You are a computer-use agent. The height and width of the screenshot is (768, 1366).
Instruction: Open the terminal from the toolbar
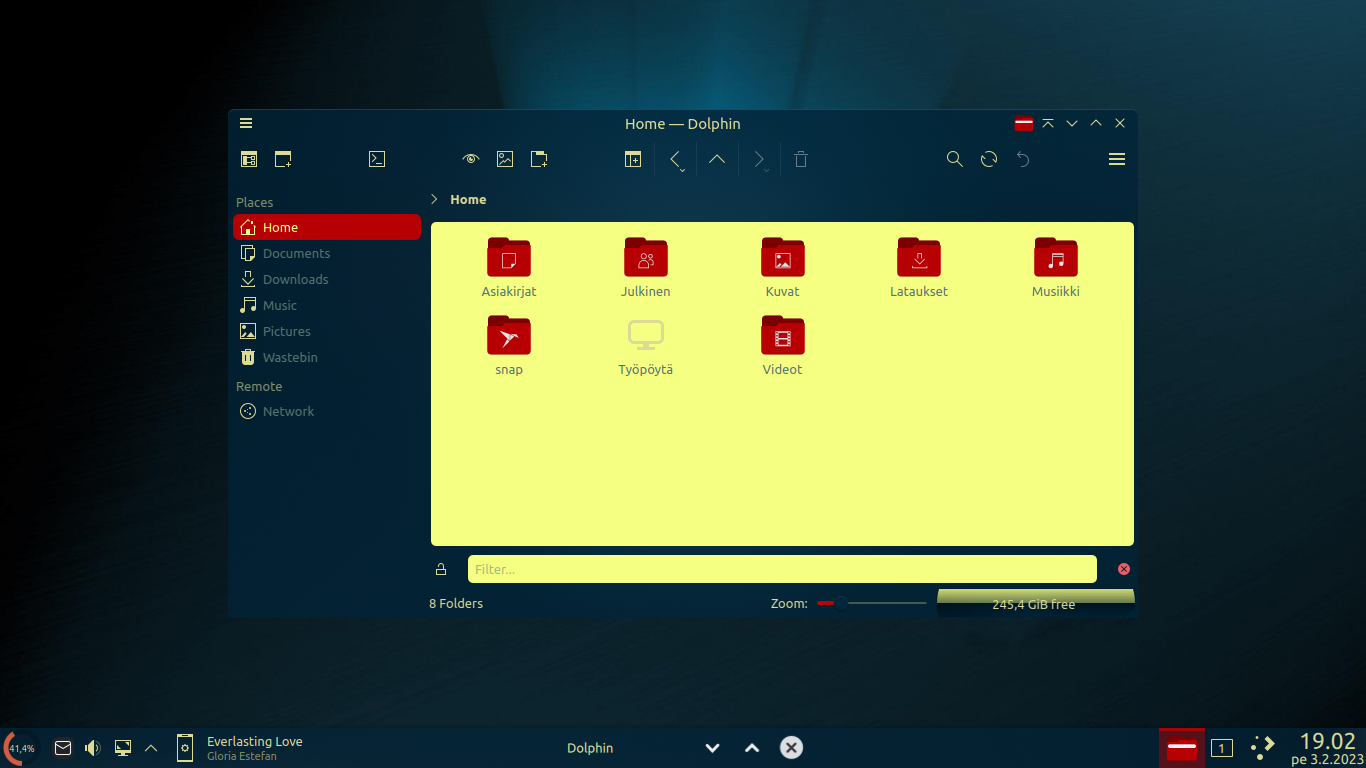pyautogui.click(x=377, y=159)
